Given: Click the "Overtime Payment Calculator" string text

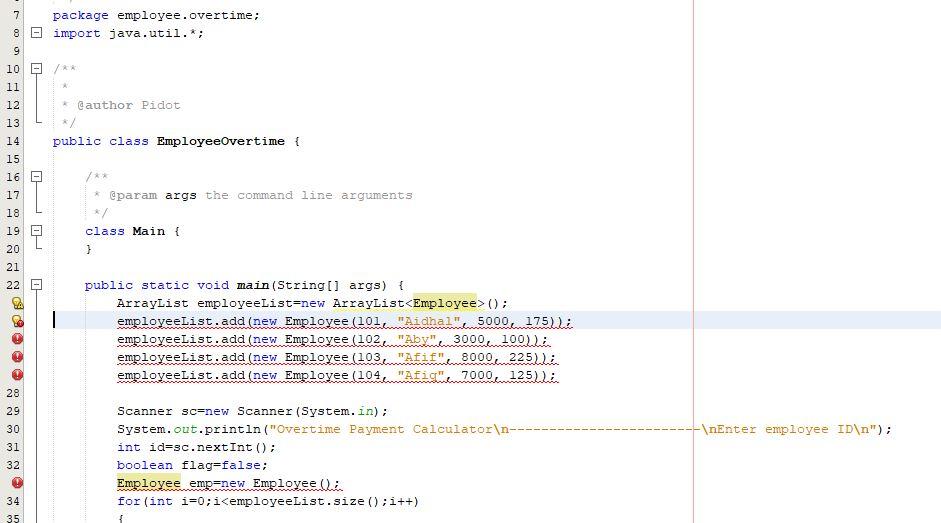Looking at the screenshot, I should click(384, 429).
